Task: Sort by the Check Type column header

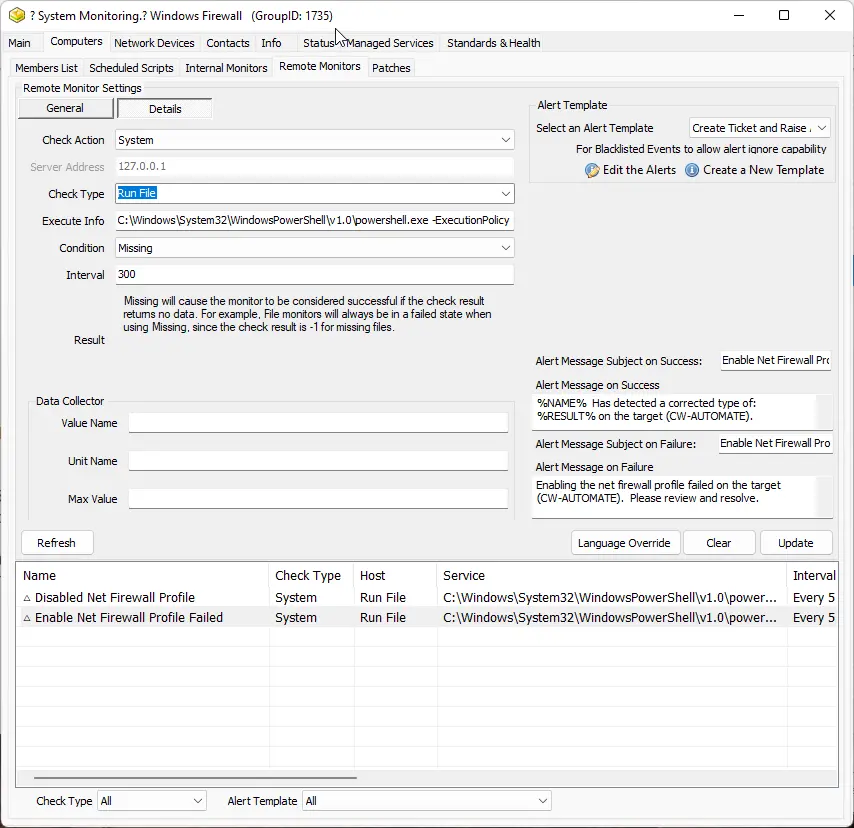Action: click(312, 576)
